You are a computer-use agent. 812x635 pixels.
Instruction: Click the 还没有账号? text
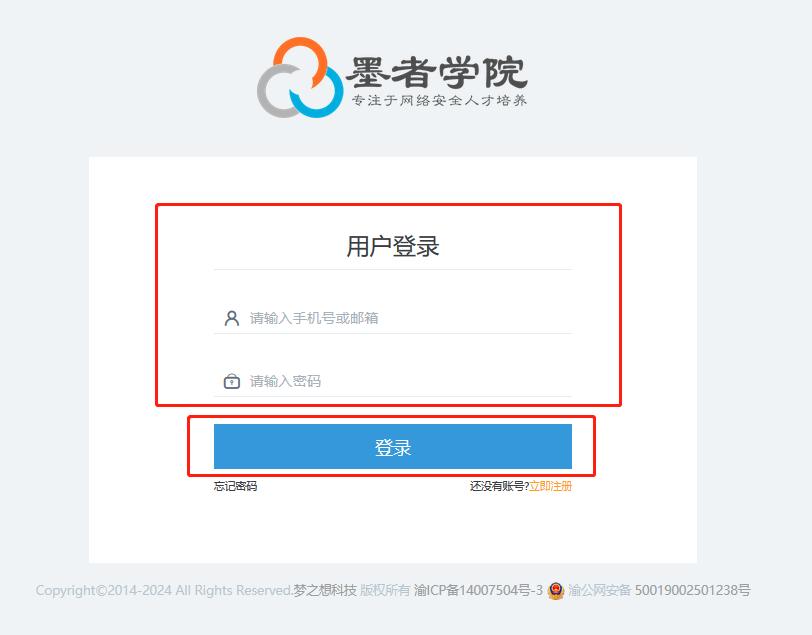[499, 486]
